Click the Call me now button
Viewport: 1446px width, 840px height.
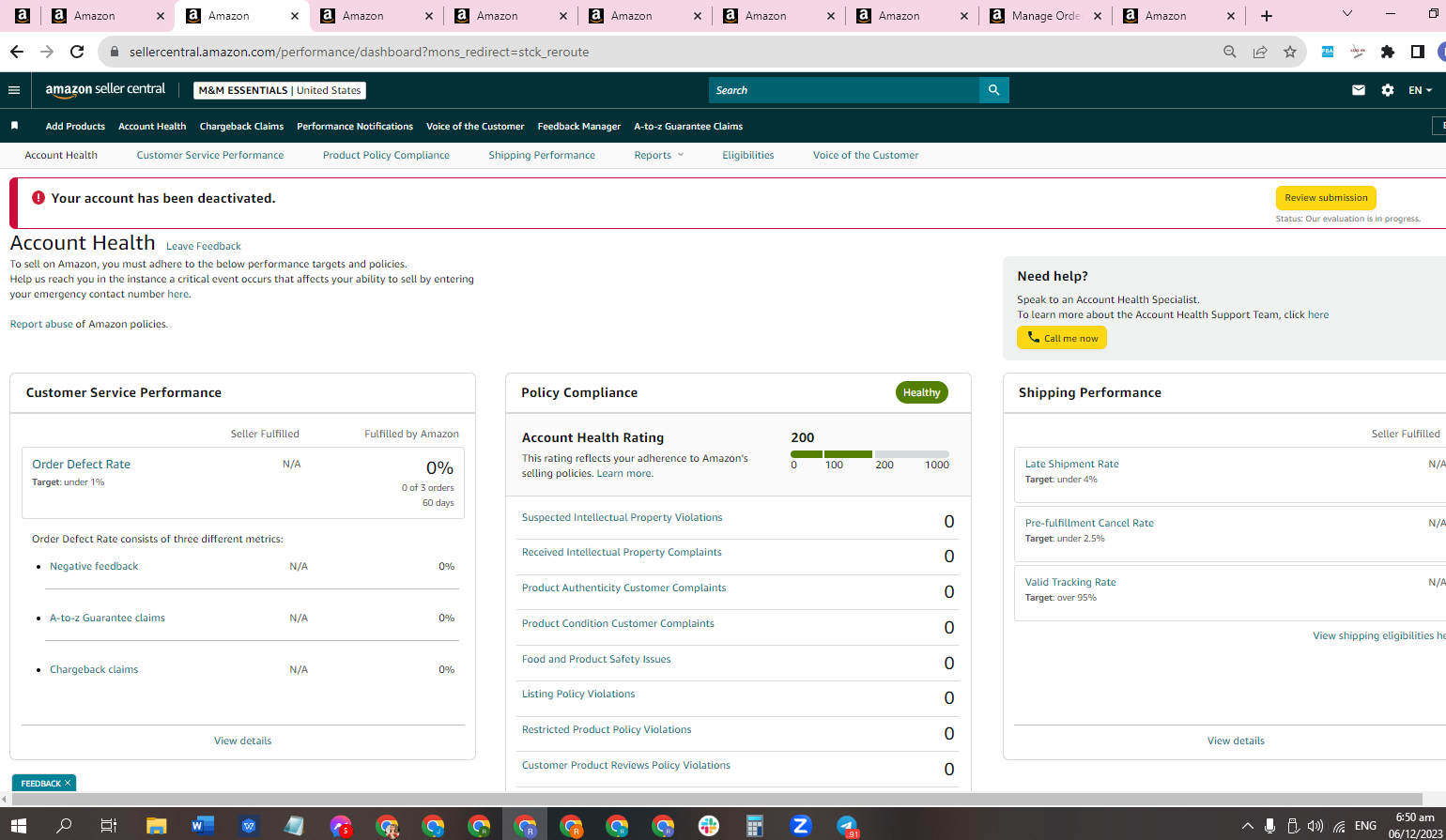[1062, 338]
